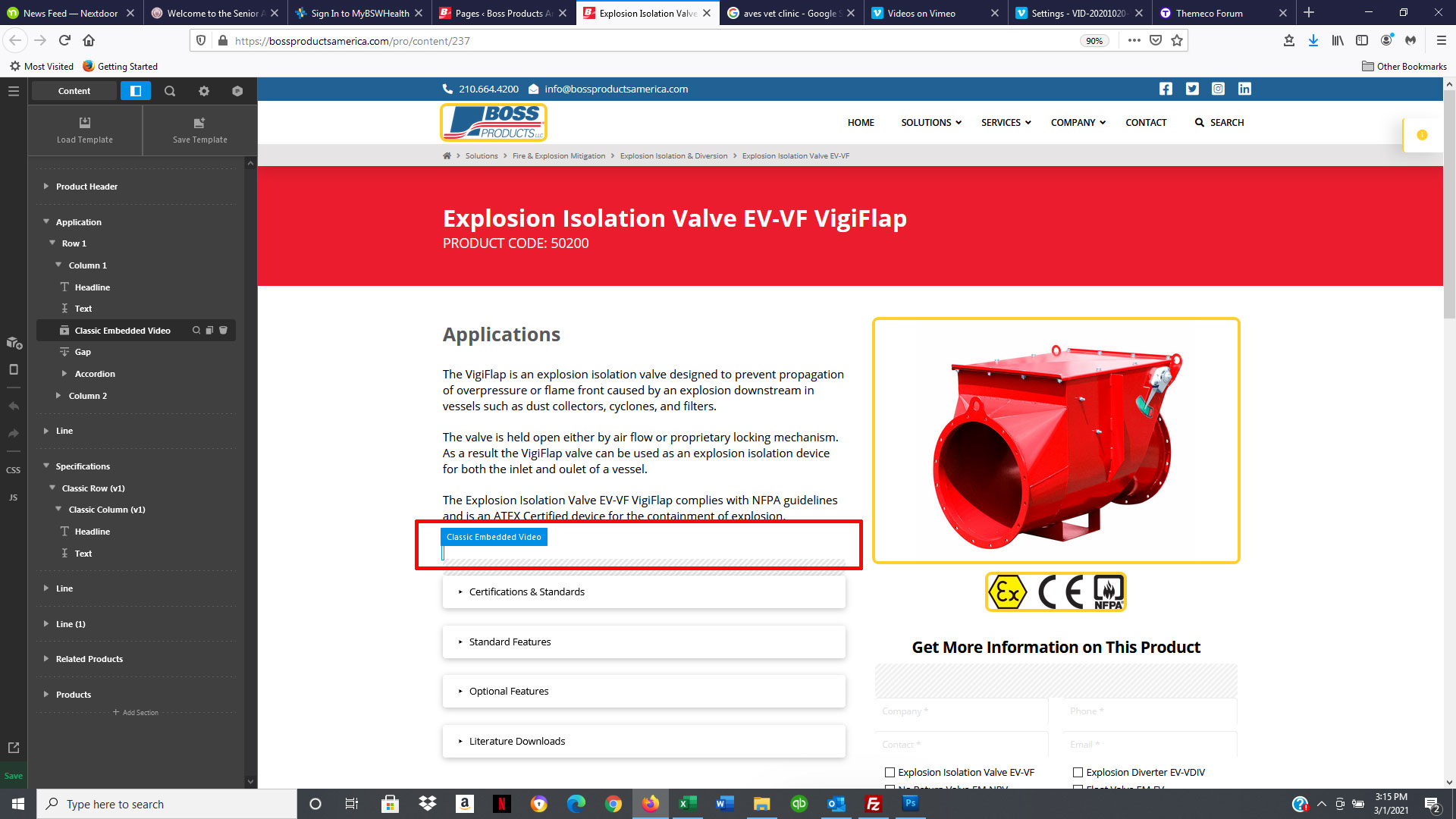
Task: Switch to News Feed — Nextdoor tab
Action: [71, 13]
